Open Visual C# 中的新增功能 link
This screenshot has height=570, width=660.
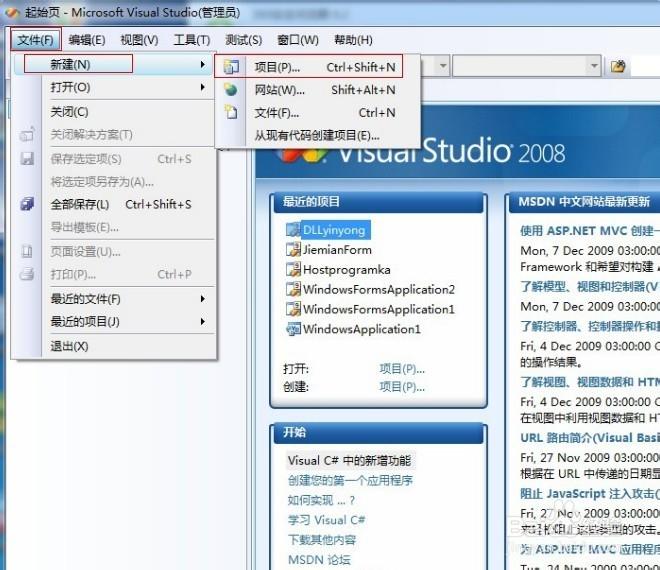pyautogui.click(x=349, y=461)
